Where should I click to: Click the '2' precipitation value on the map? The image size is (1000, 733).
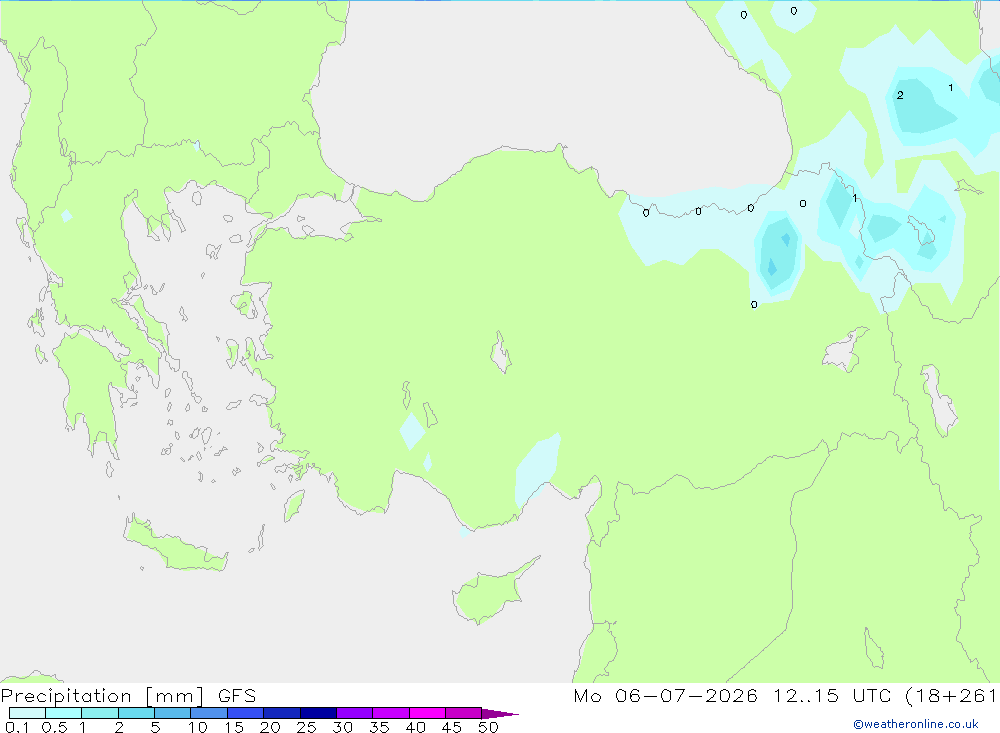(x=900, y=95)
